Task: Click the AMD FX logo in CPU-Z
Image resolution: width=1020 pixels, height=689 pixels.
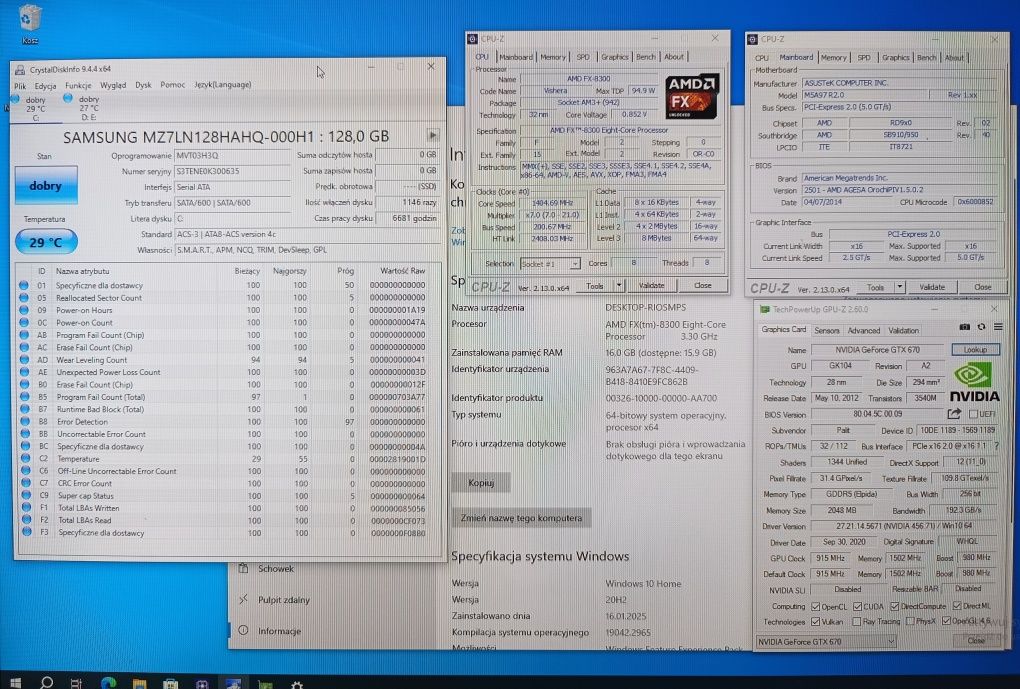Action: tap(693, 97)
